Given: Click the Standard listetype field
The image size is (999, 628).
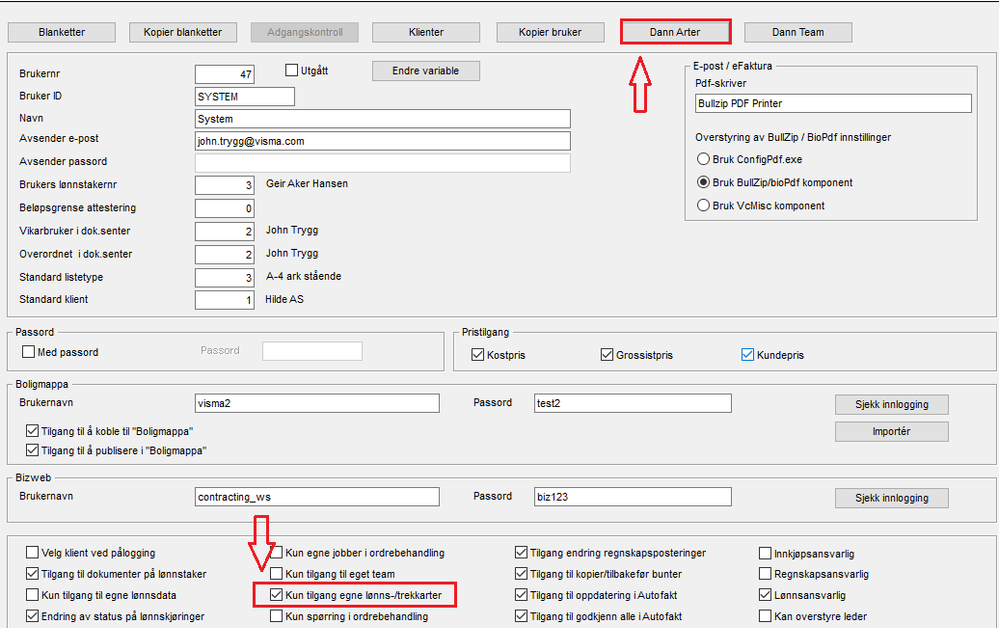Looking at the screenshot, I should tap(225, 278).
